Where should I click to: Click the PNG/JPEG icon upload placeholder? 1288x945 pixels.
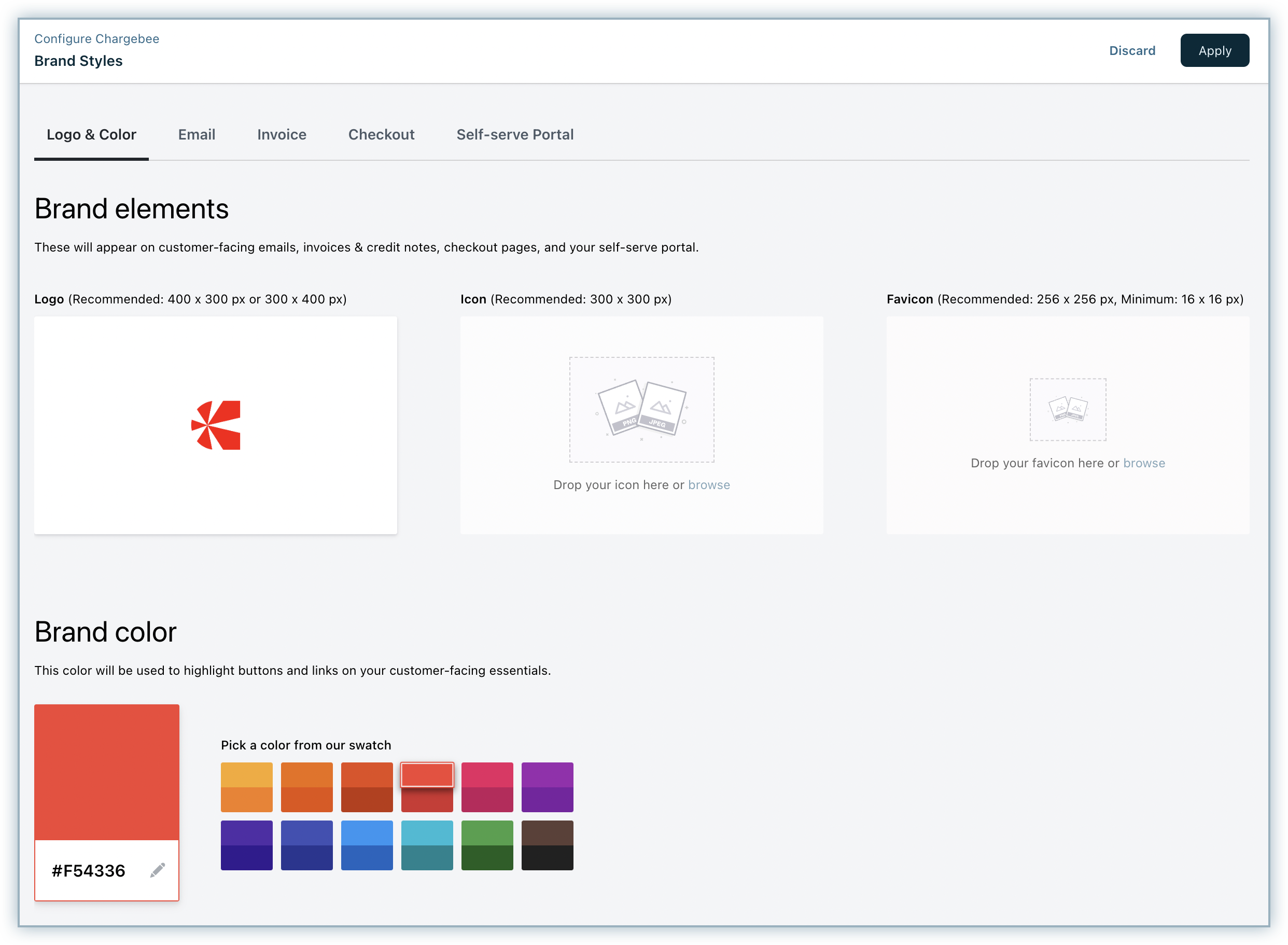point(641,409)
